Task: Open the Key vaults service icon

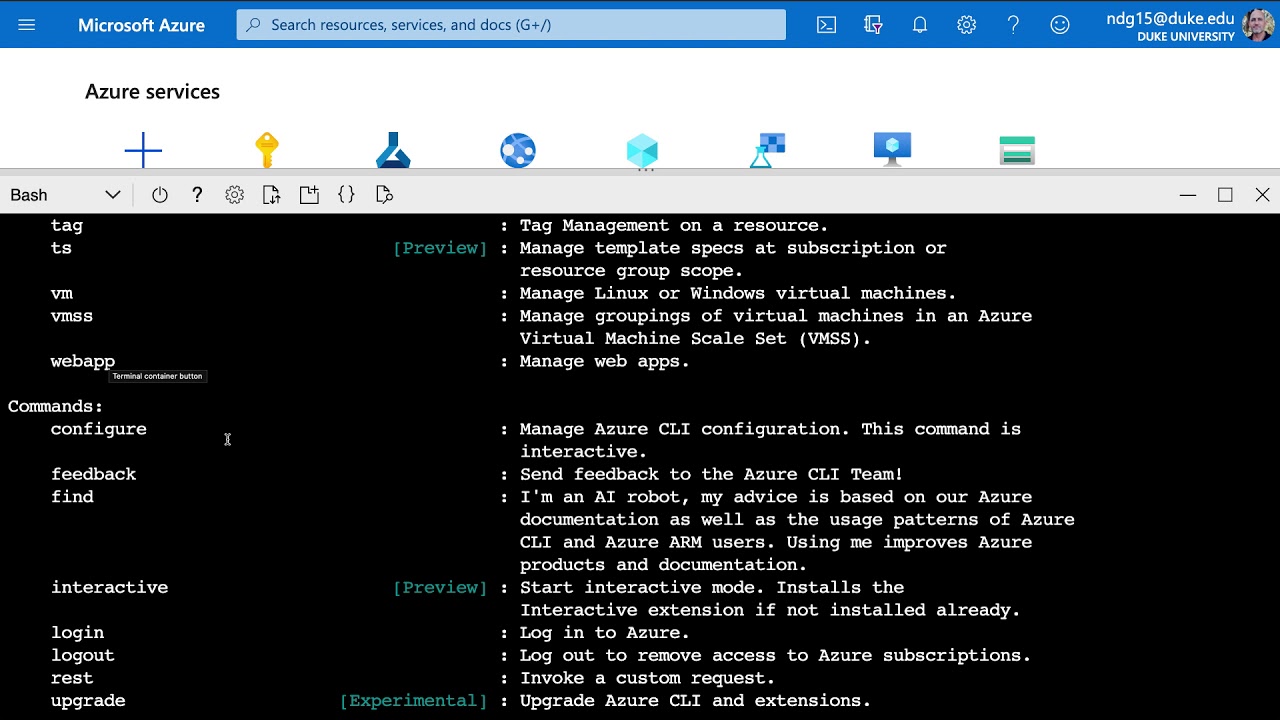Action: 267,150
